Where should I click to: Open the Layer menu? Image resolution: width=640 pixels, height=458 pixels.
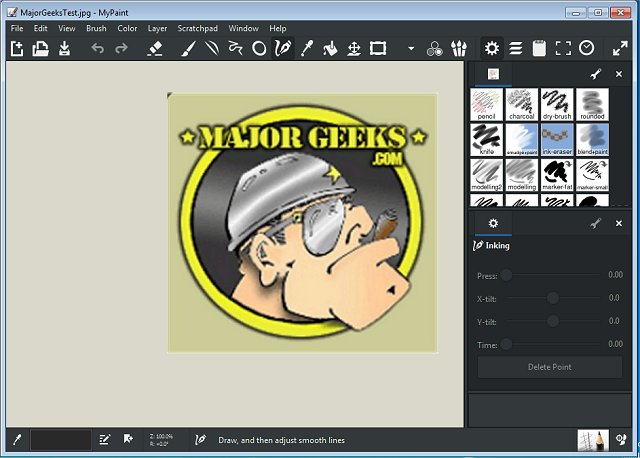pos(157,28)
